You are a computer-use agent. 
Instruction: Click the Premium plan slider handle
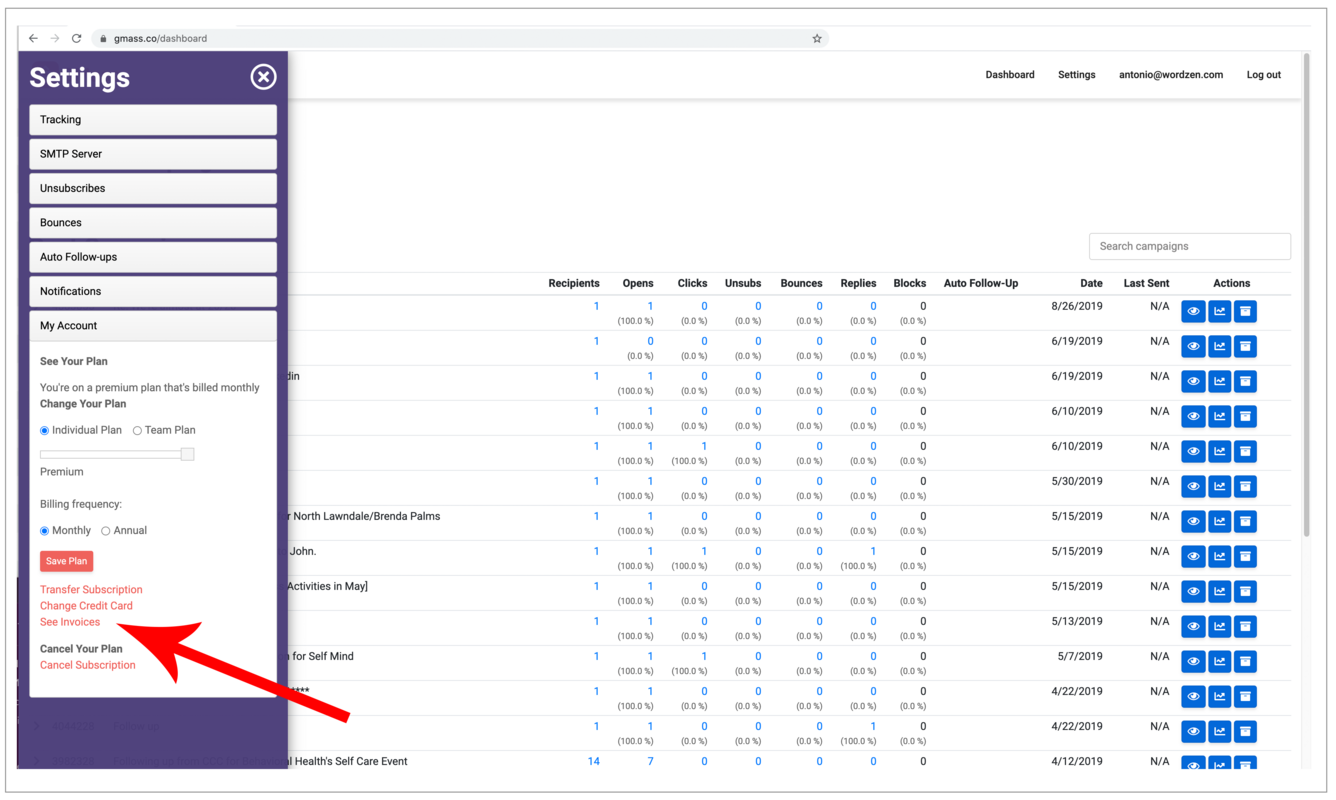tap(187, 454)
